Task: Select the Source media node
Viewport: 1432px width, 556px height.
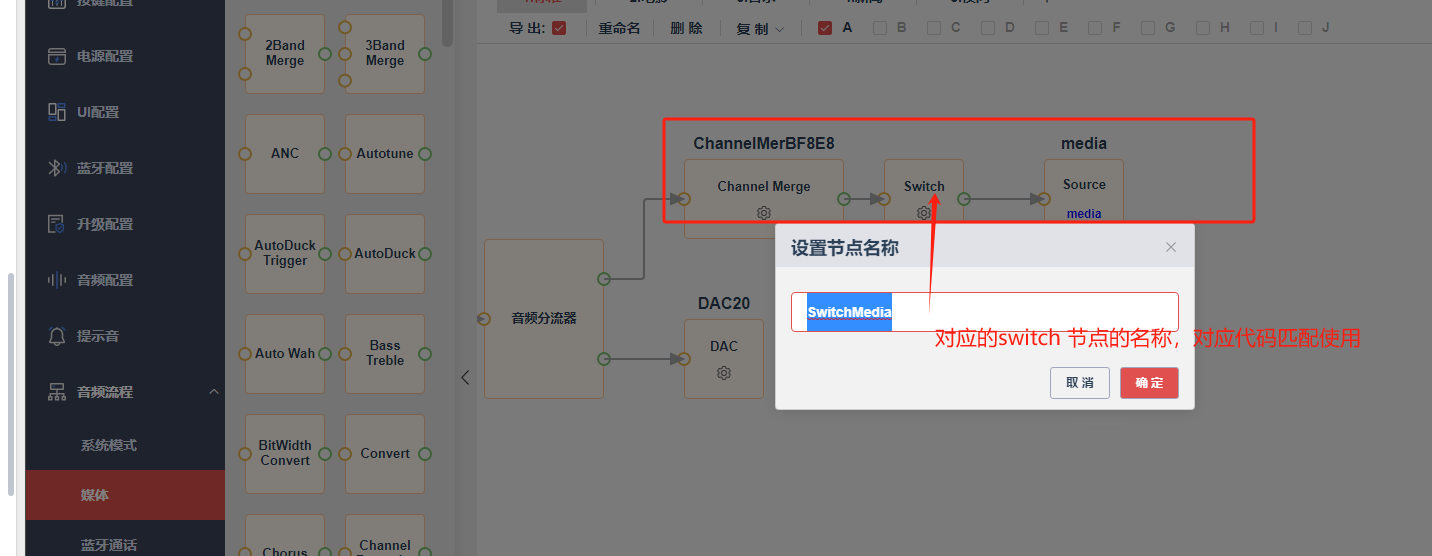Action: pyautogui.click(x=1084, y=192)
